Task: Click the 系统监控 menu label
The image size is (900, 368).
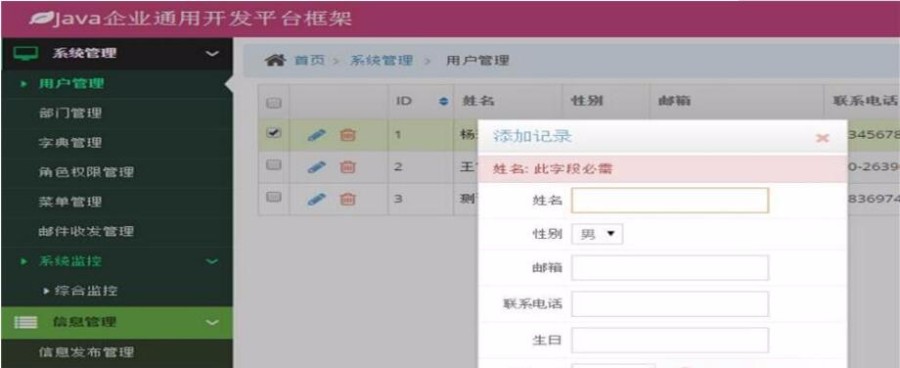Action: click(x=71, y=262)
